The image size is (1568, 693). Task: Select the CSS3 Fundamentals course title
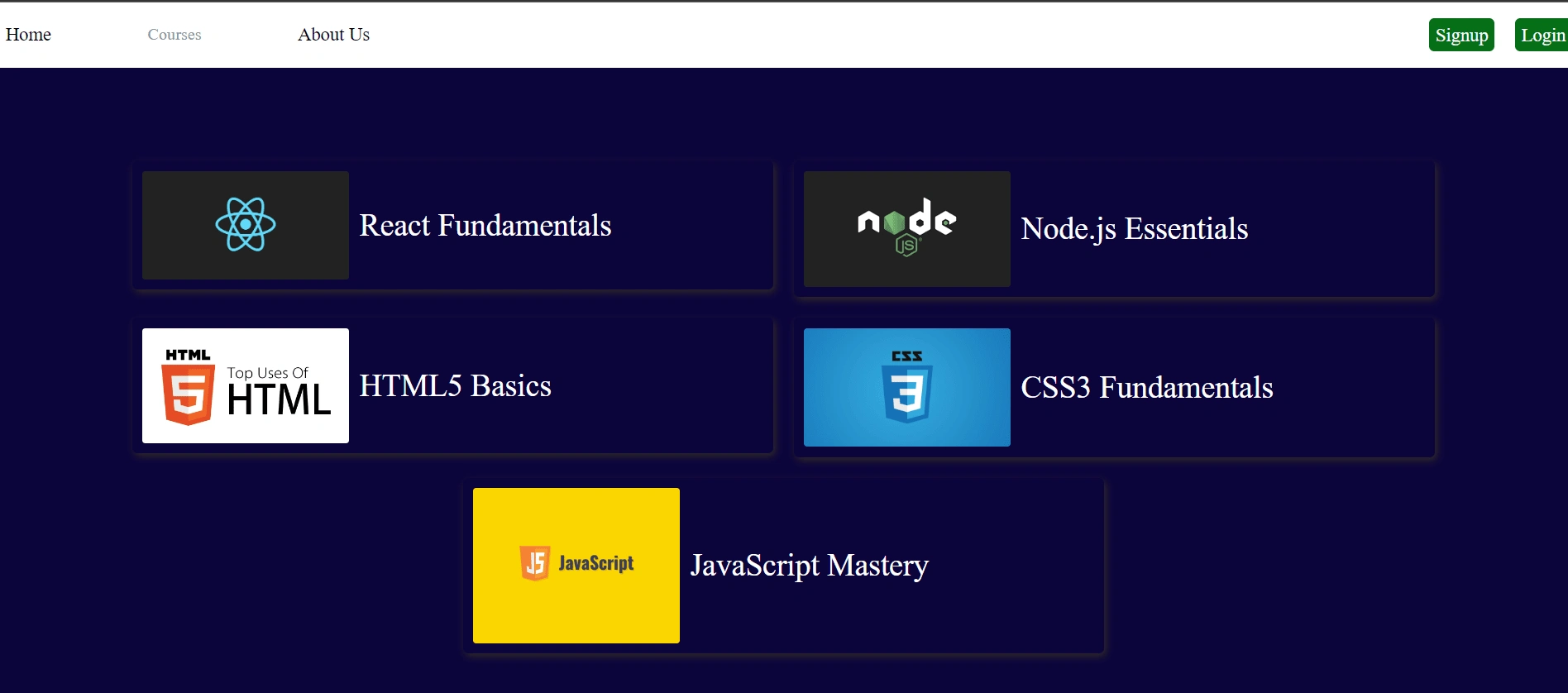pyautogui.click(x=1147, y=387)
